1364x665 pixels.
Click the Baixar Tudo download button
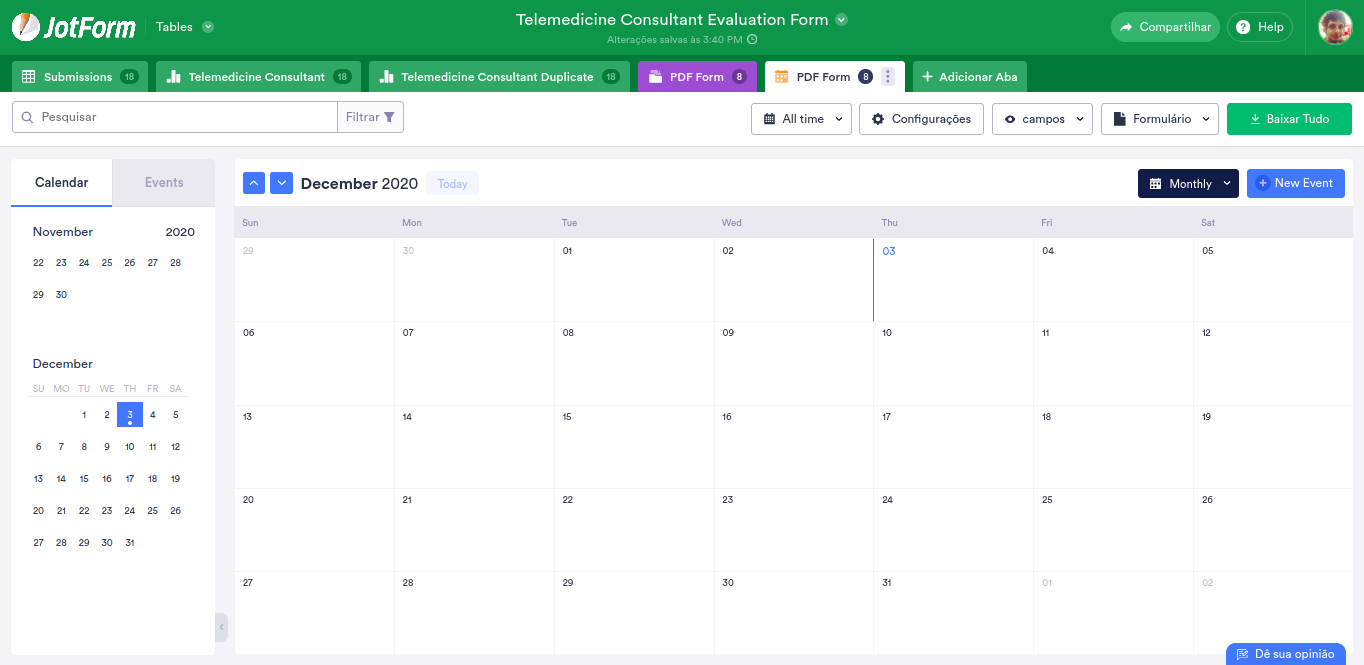click(x=1289, y=119)
